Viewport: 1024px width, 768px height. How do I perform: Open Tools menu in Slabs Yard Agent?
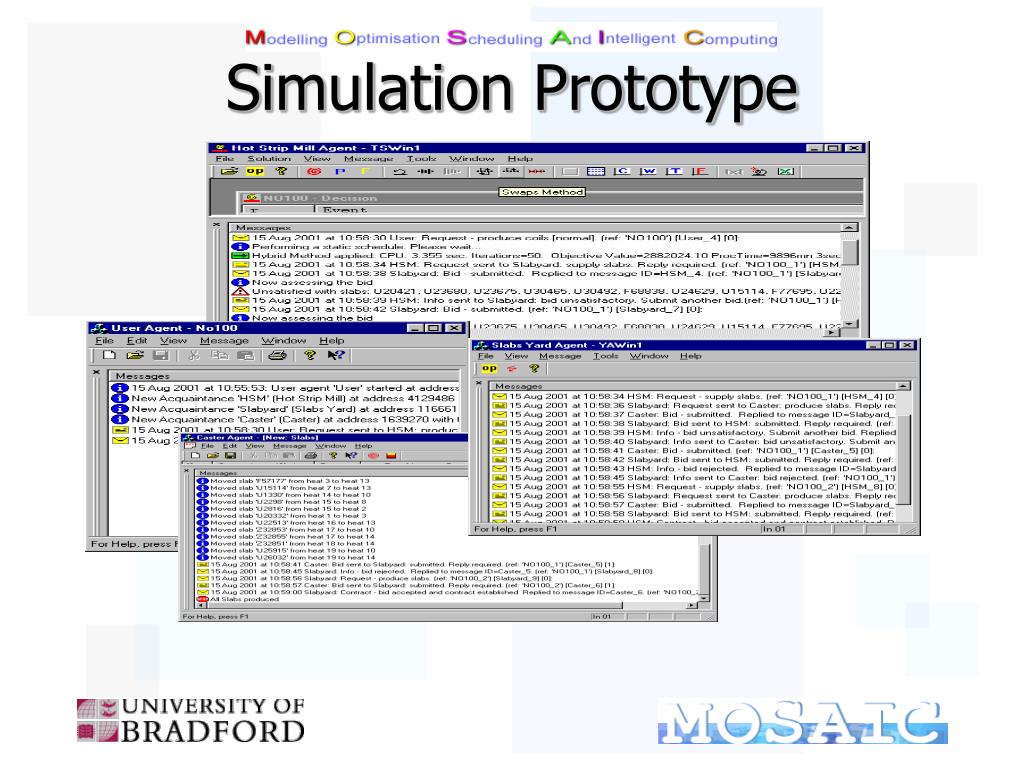605,356
